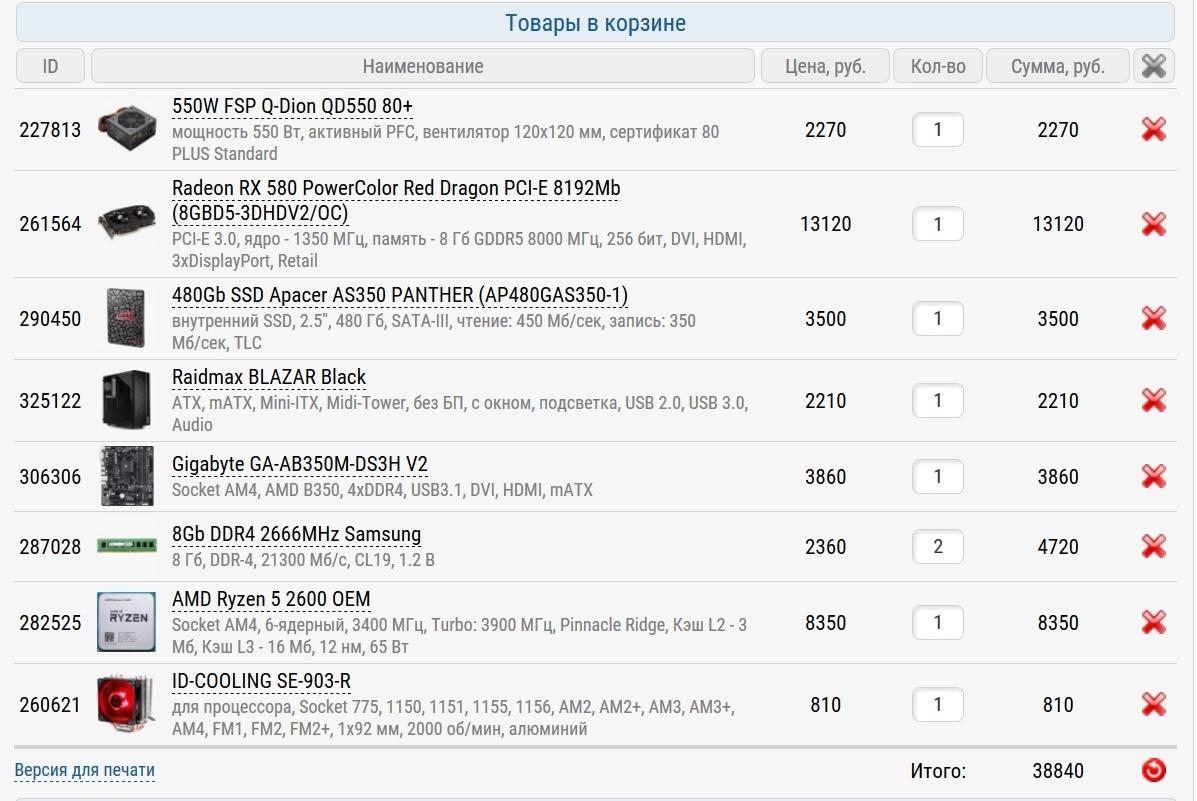Screen dimensions: 1197x801
Task: Click the 'Версия для печати' link
Action: point(85,770)
